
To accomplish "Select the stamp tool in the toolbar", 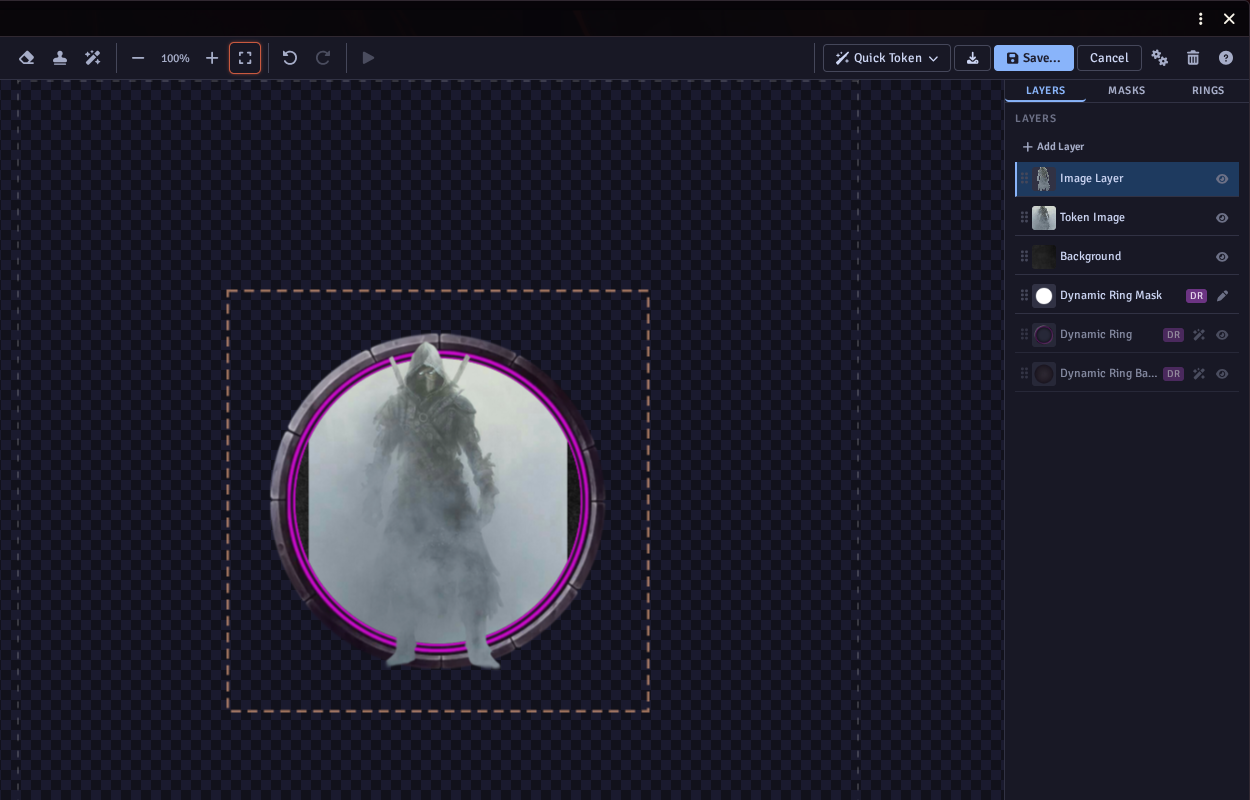I will (x=60, y=58).
